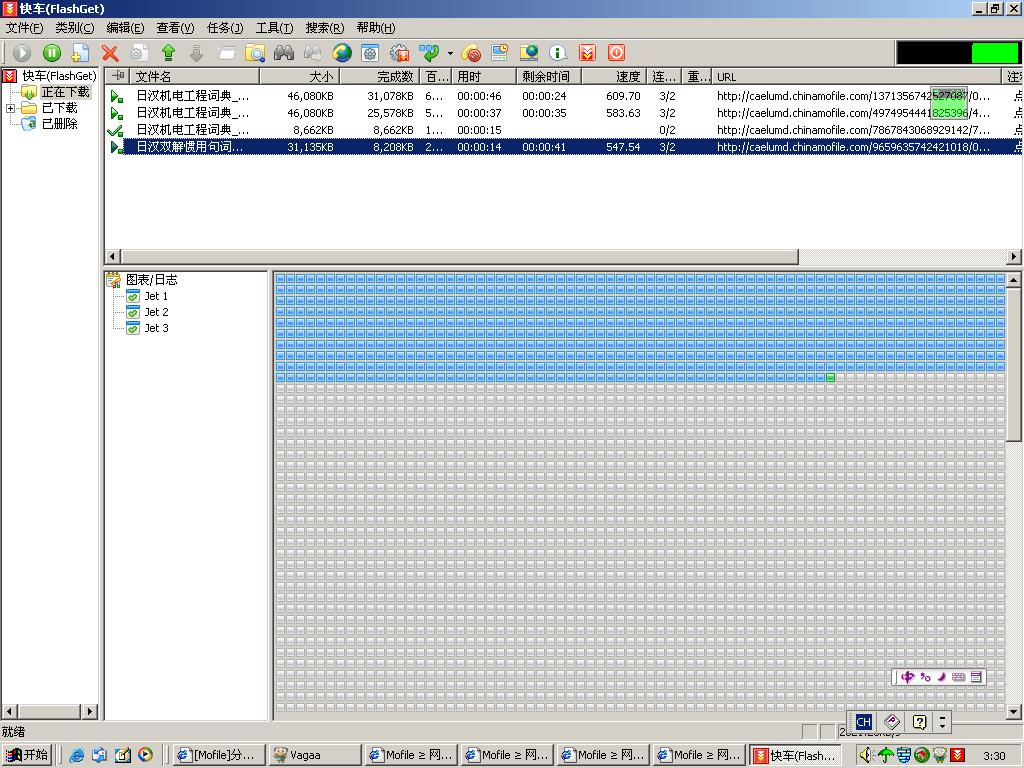Click the red power shutdown icon
The image size is (1024, 768).
coord(616,53)
